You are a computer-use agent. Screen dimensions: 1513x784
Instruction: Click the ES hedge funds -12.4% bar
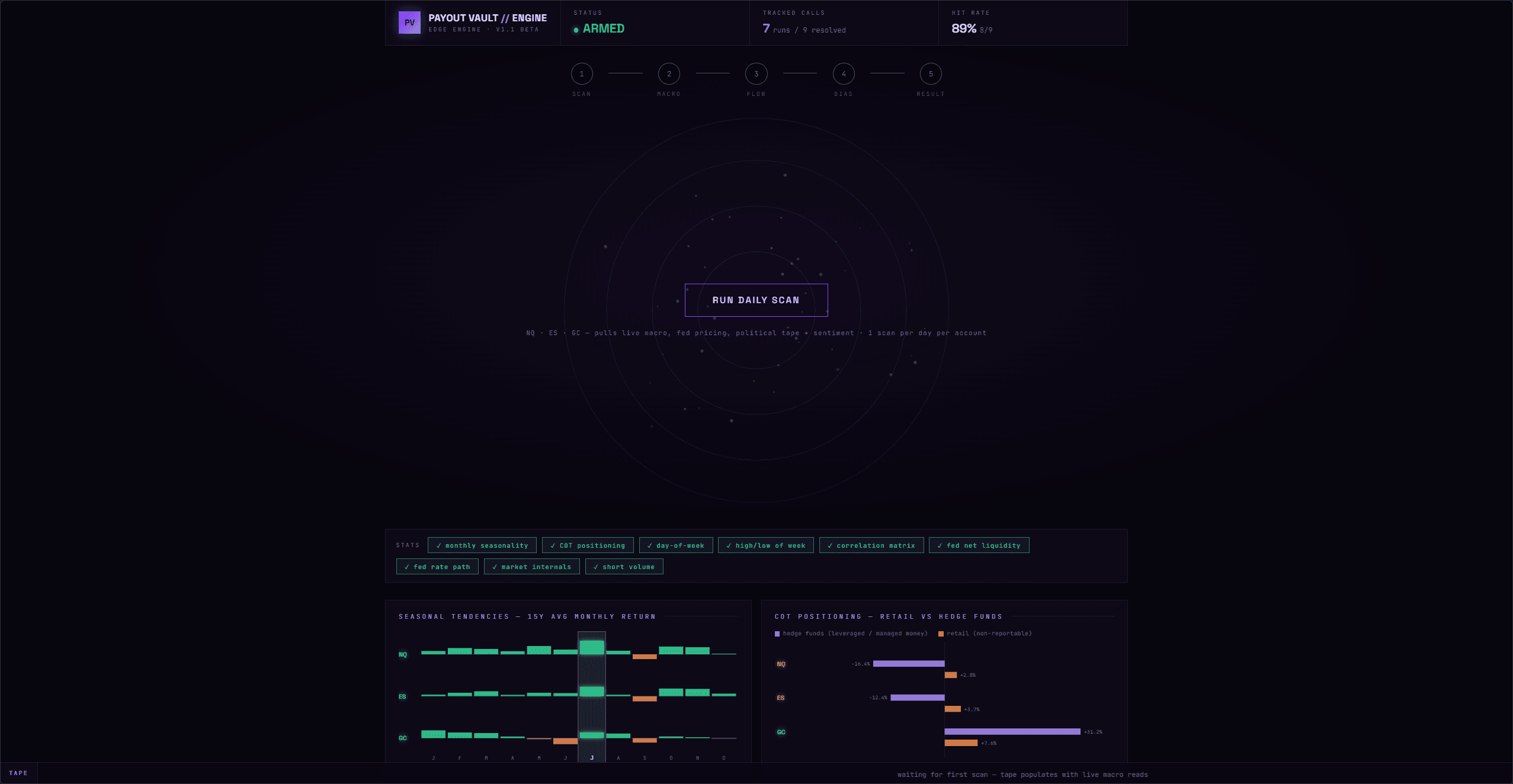[x=918, y=698]
